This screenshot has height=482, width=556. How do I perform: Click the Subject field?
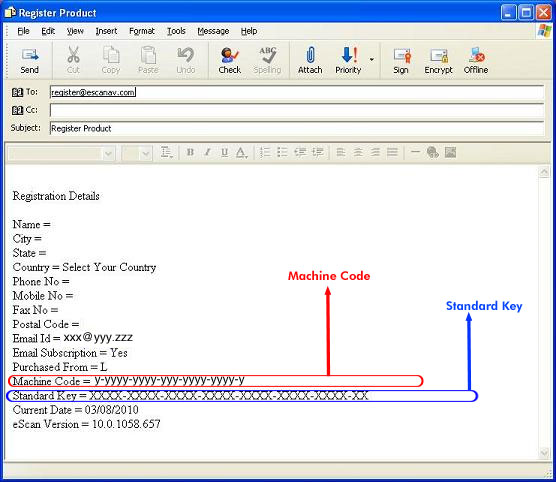(x=296, y=128)
